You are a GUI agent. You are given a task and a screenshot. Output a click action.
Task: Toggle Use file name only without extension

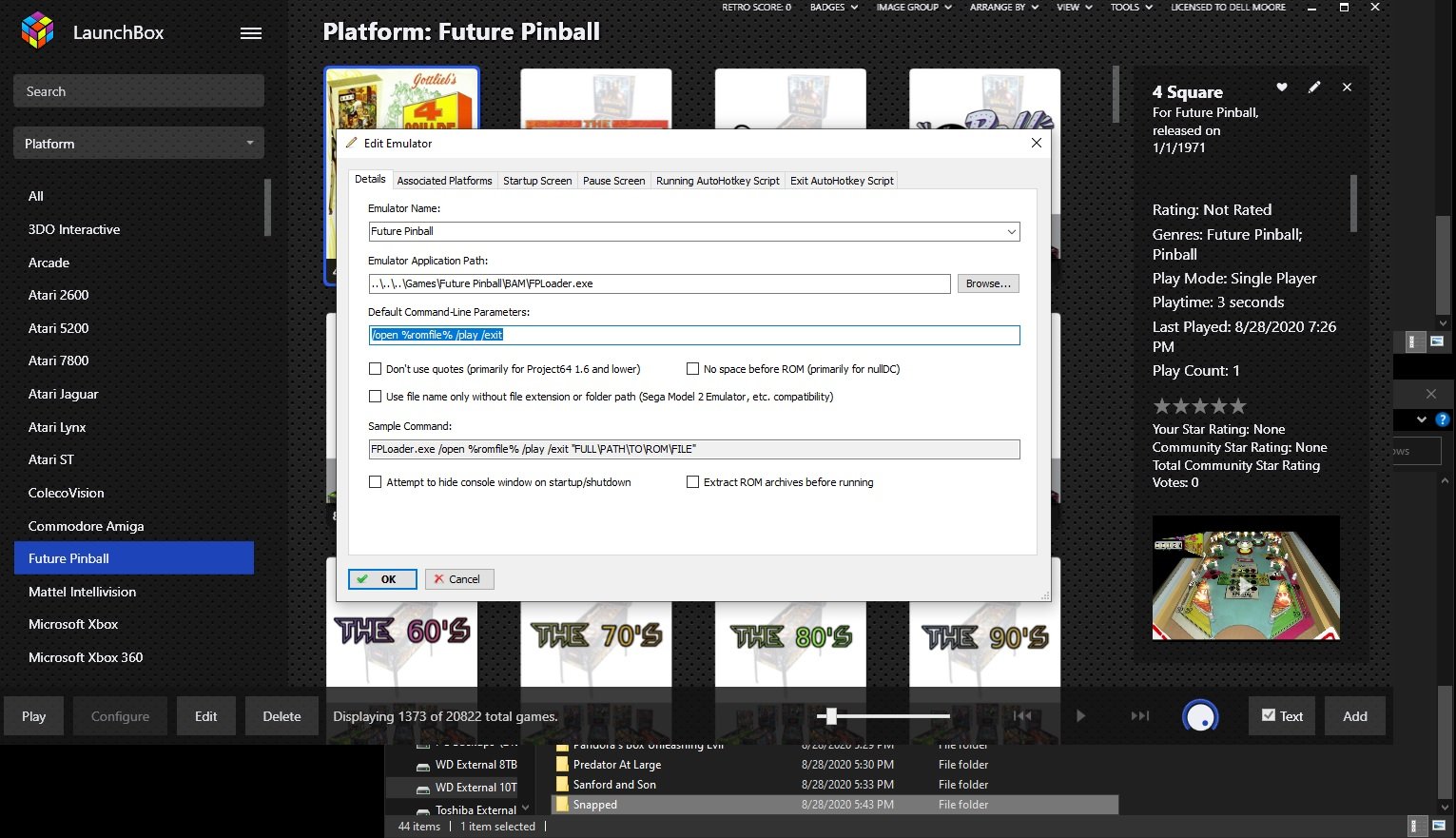[x=375, y=397]
